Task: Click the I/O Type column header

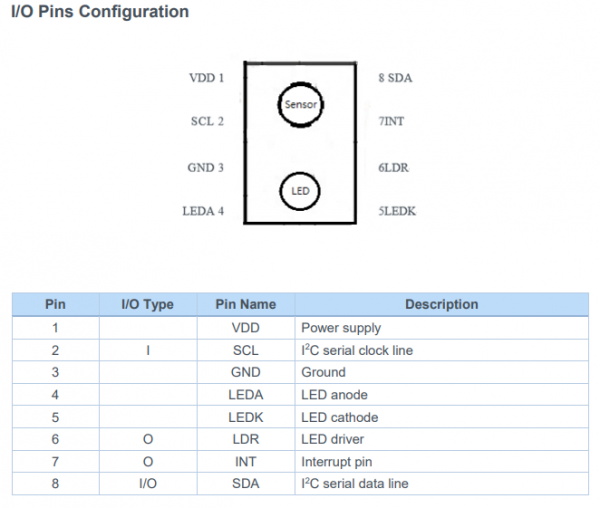Action: (147, 304)
